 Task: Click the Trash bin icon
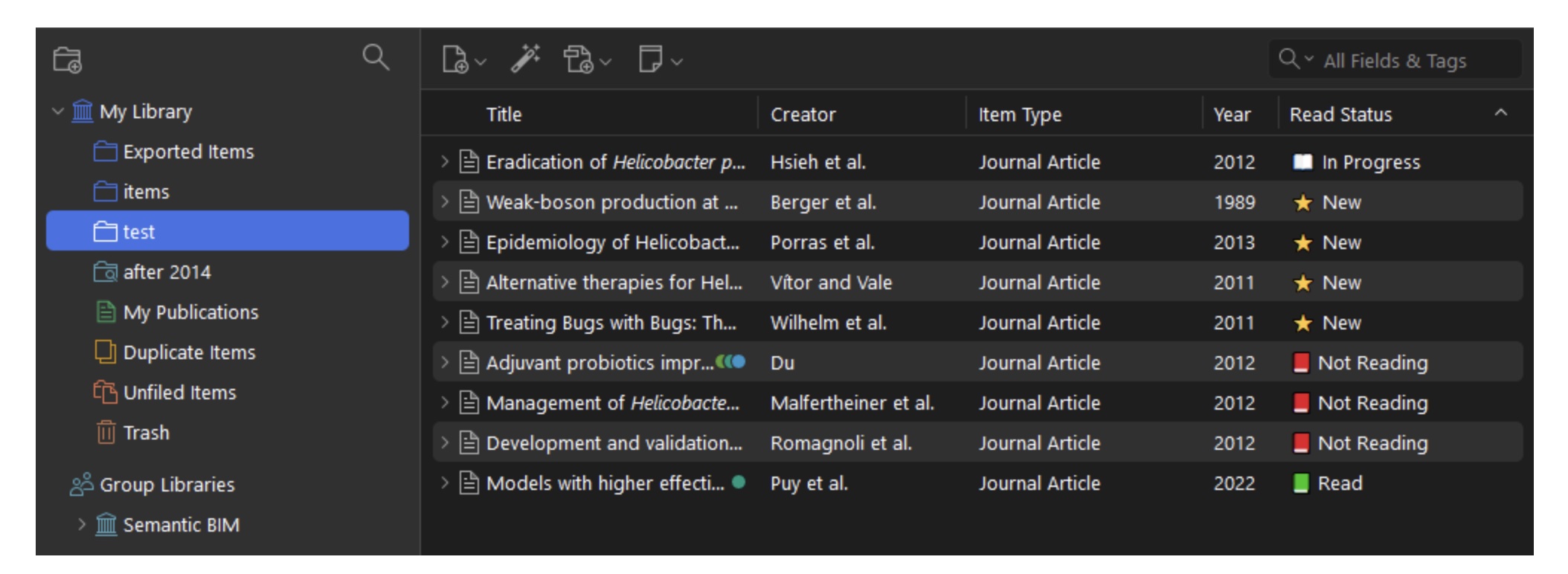pos(106,432)
